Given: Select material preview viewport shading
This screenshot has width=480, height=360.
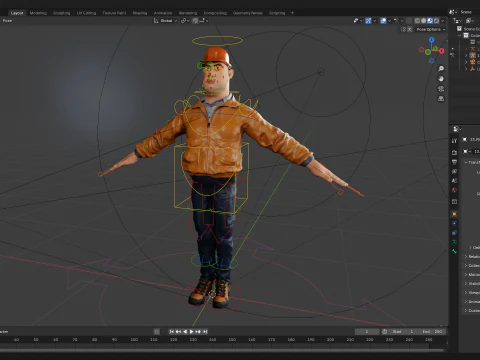Looking at the screenshot, I should point(430,21).
